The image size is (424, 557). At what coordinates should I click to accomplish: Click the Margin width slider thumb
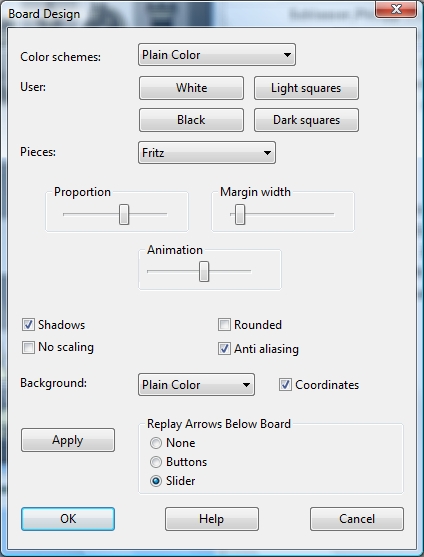click(x=240, y=214)
